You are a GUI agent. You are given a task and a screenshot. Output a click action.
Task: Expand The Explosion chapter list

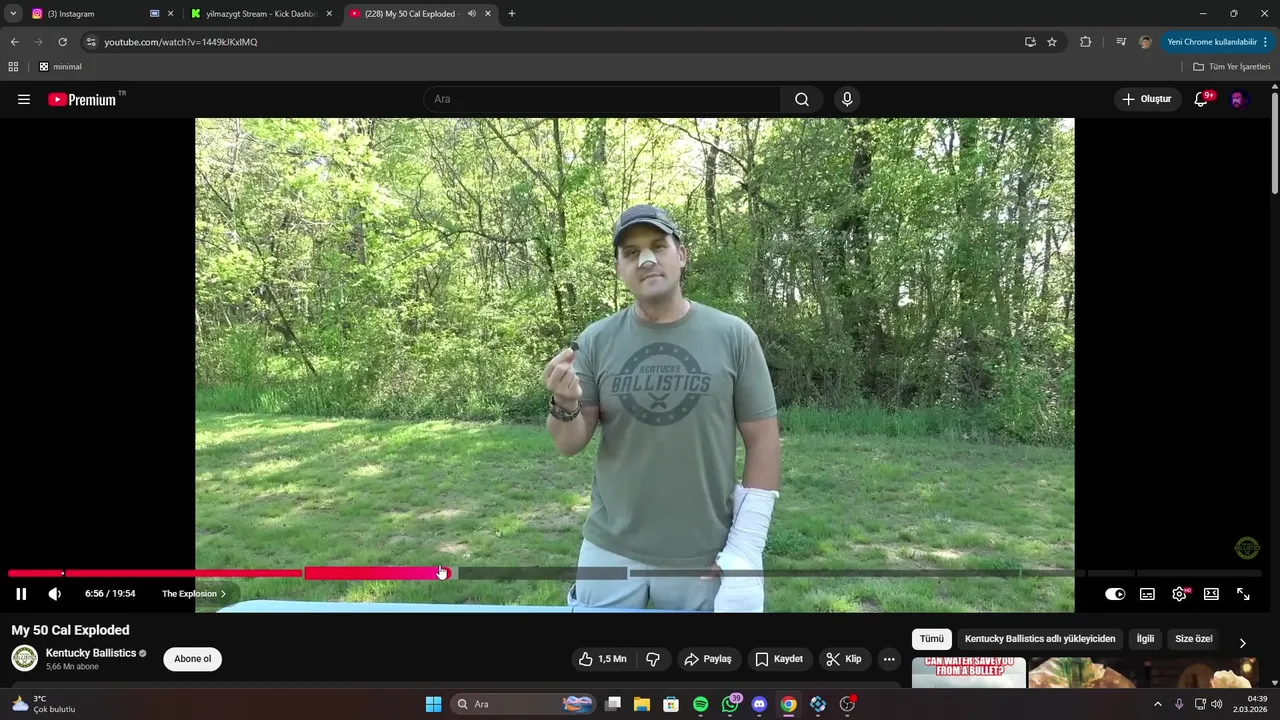click(194, 594)
